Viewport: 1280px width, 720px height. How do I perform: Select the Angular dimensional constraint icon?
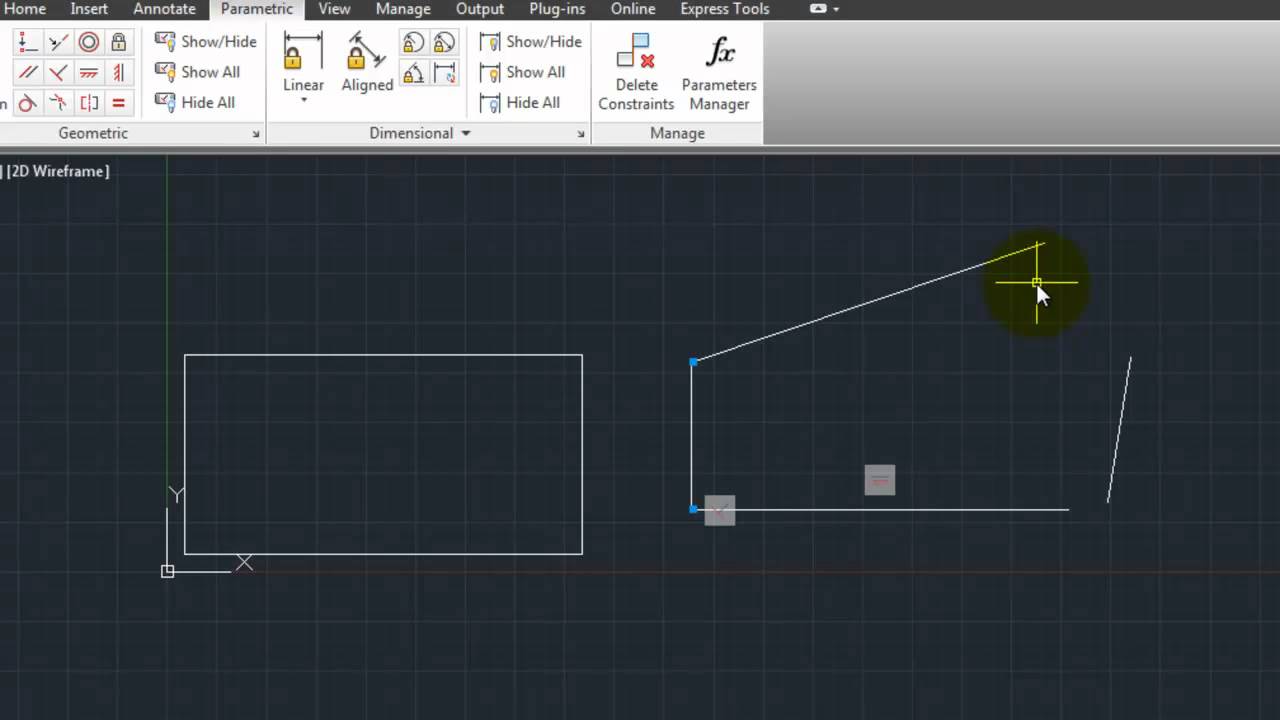coord(413,72)
